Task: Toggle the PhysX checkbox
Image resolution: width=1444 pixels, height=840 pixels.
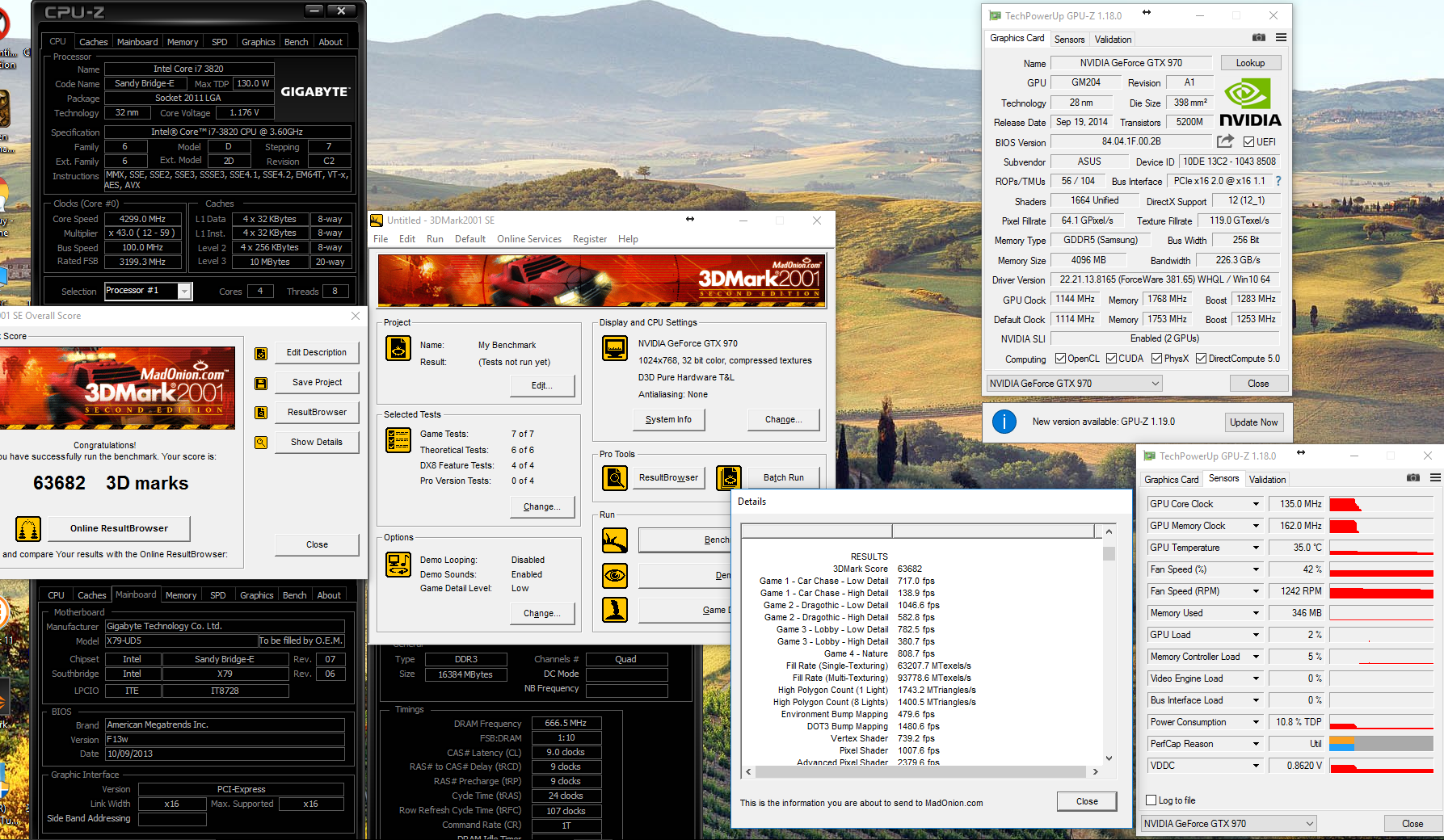Action: pyautogui.click(x=1157, y=359)
